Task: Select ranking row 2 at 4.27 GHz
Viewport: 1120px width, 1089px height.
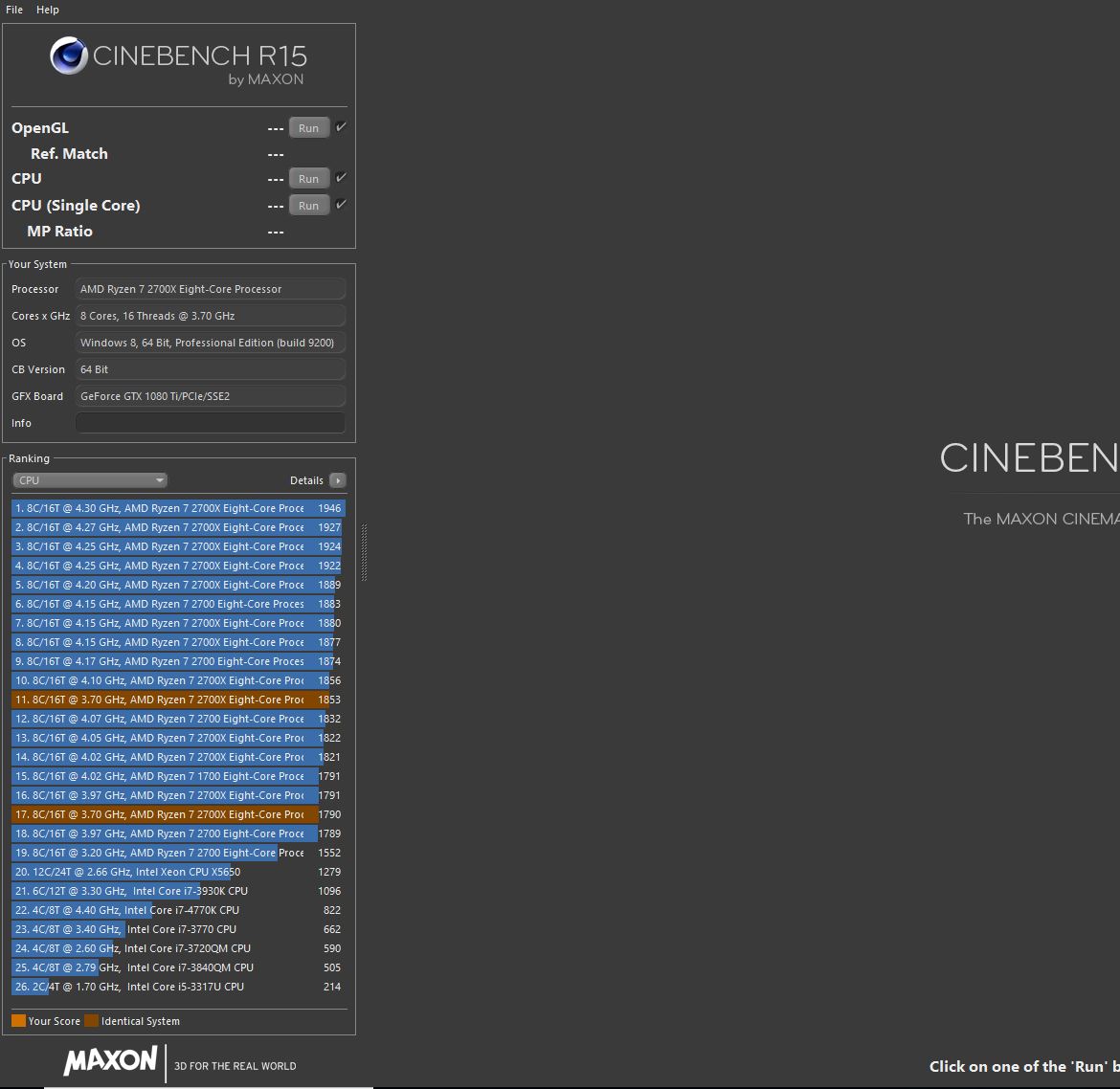Action: [179, 527]
